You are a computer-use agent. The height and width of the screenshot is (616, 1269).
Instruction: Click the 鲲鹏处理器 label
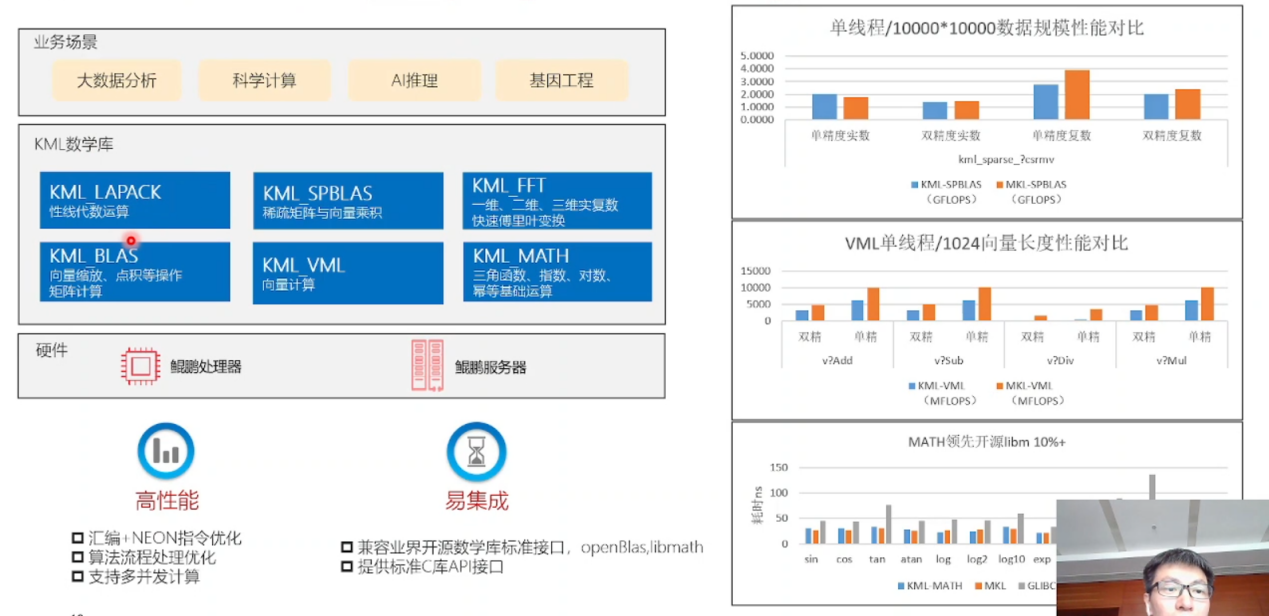click(x=206, y=367)
